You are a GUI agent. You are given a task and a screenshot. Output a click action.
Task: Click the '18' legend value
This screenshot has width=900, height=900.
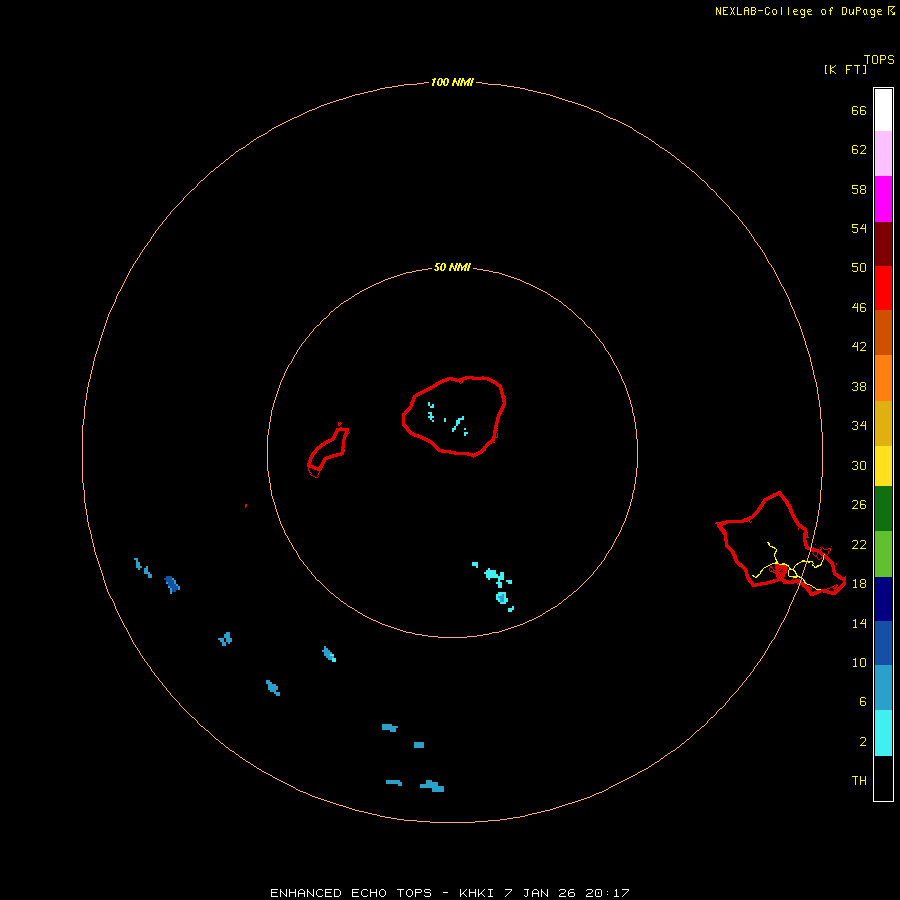point(859,584)
